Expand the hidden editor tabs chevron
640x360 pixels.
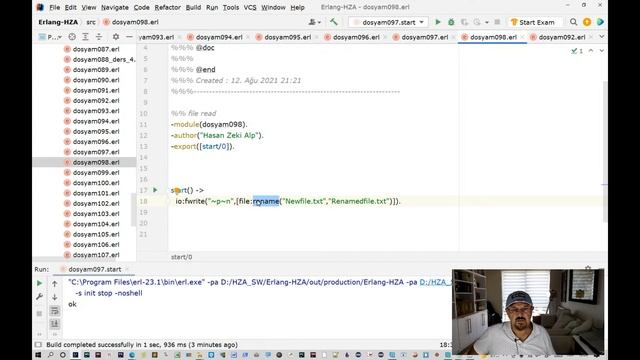coord(602,37)
